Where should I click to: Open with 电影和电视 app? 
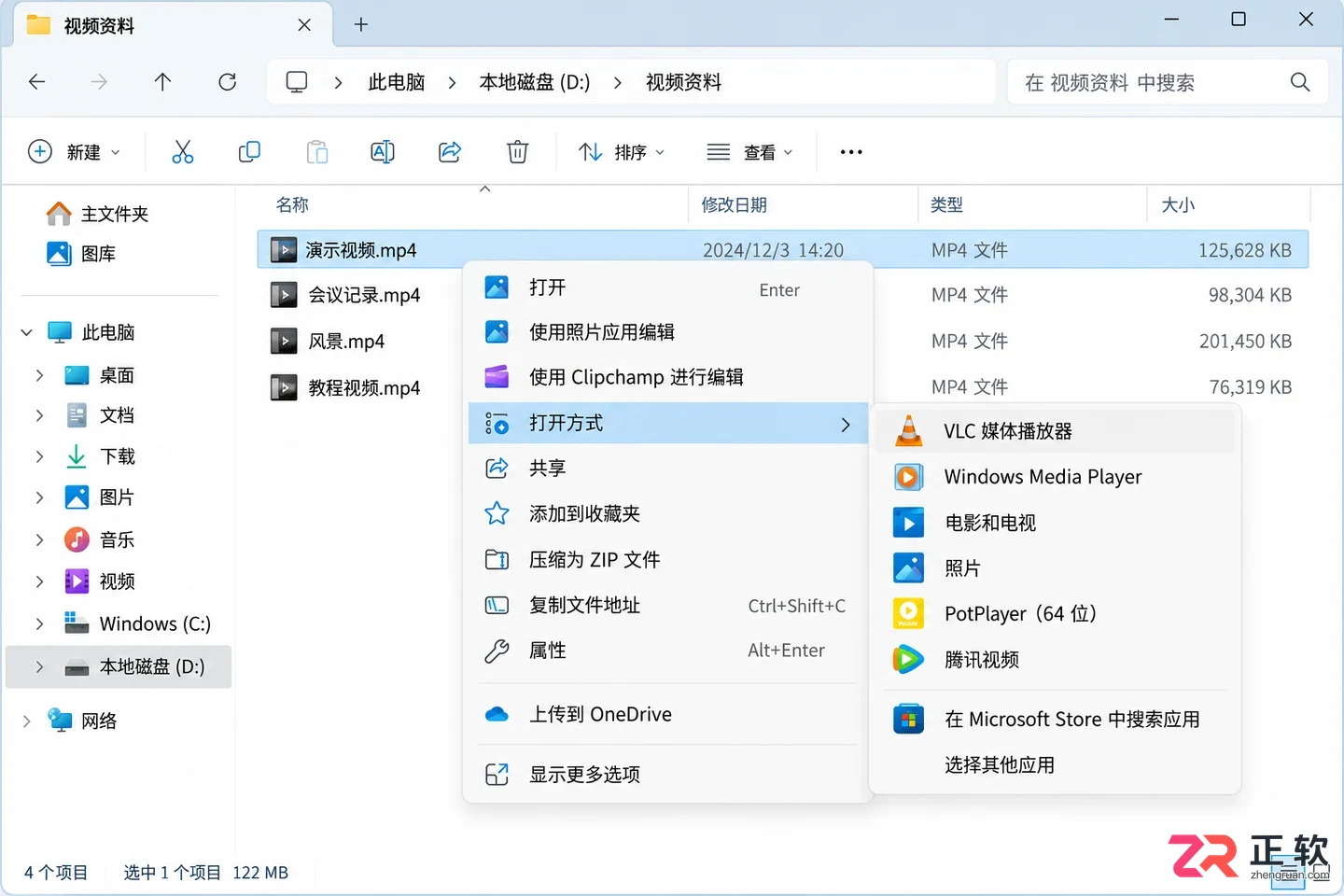pos(1055,523)
